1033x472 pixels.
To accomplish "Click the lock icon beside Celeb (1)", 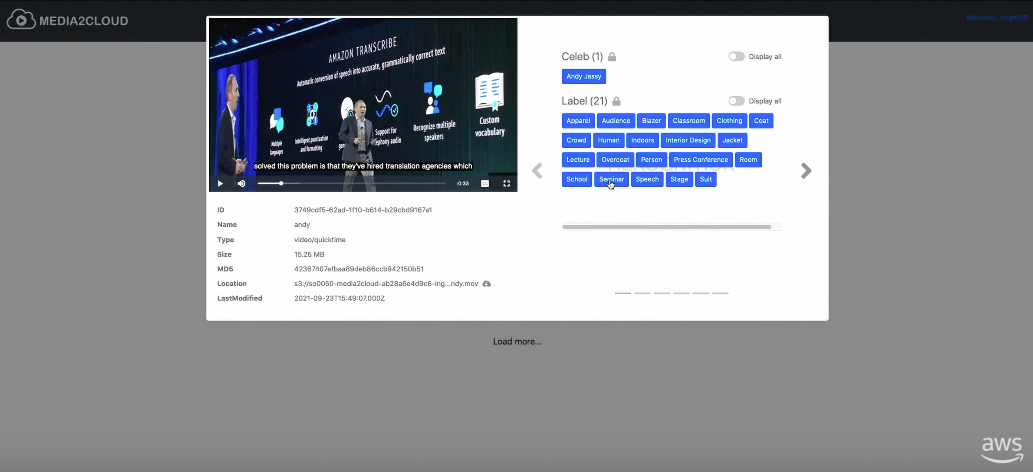I will pyautogui.click(x=612, y=57).
